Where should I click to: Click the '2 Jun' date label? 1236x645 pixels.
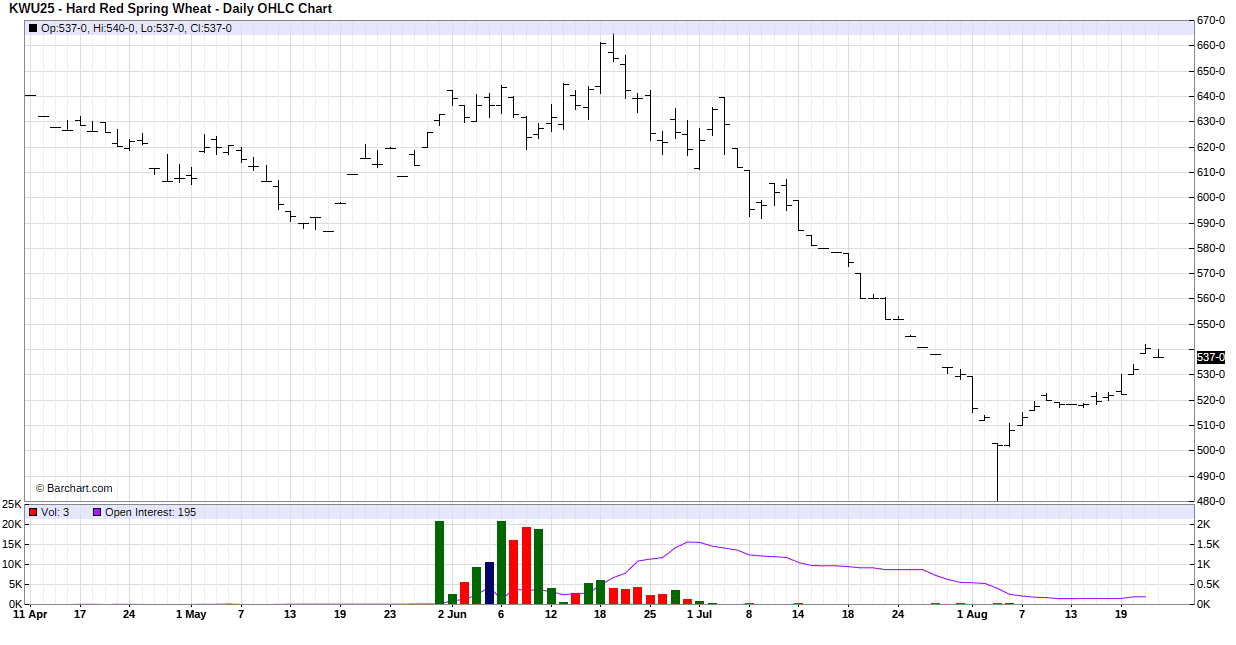452,615
